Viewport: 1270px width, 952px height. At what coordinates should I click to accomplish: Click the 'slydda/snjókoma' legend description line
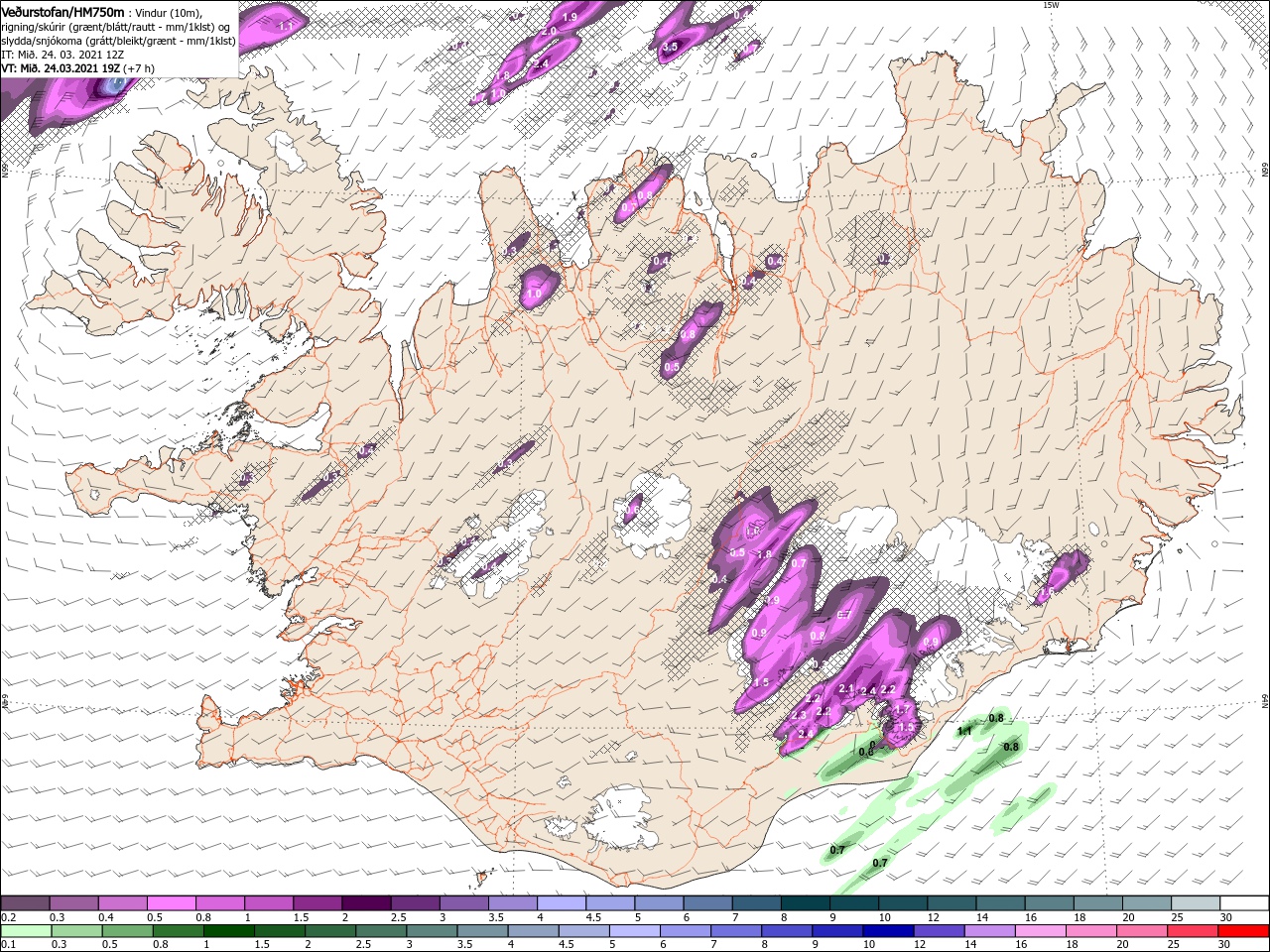[118, 41]
